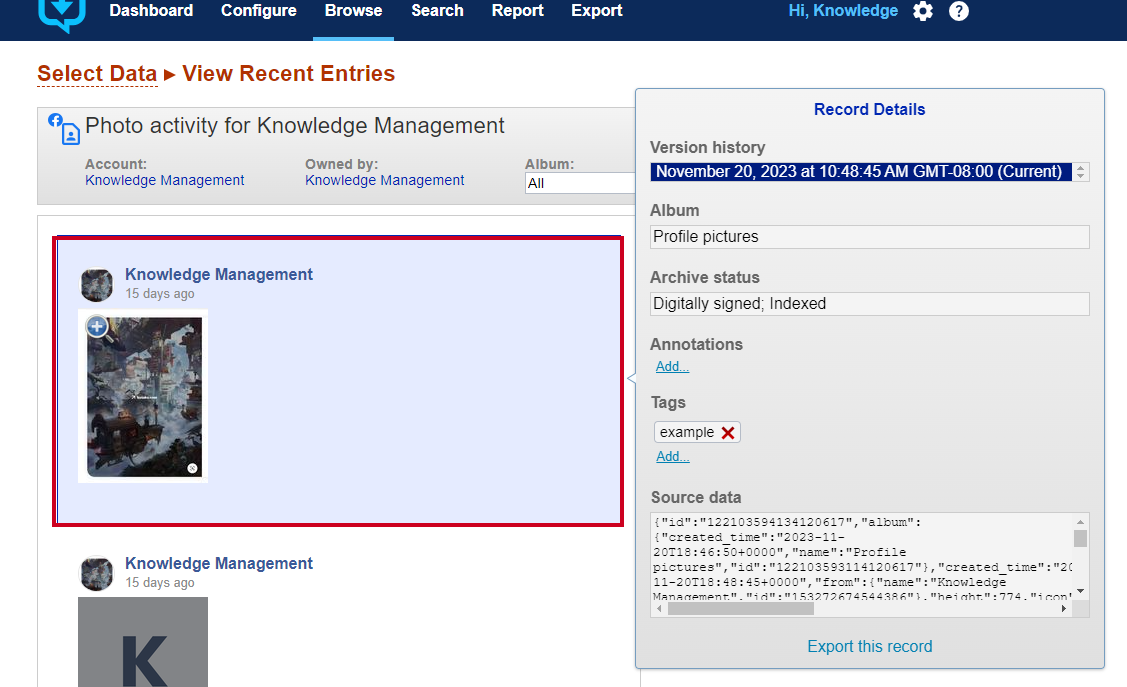Click the second entry's 15 days ago timestamp

tap(160, 583)
